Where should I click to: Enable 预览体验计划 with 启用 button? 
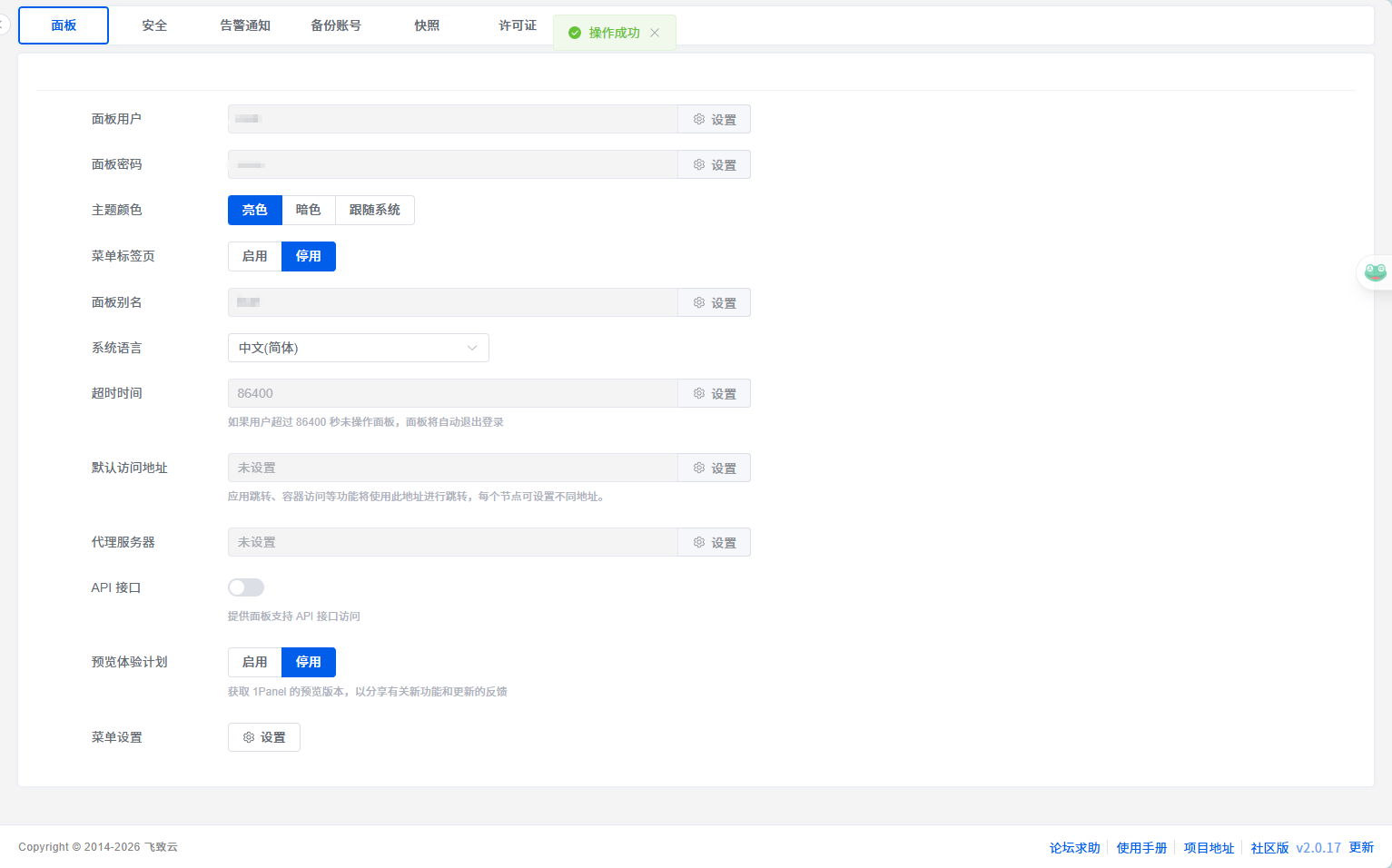pos(254,662)
